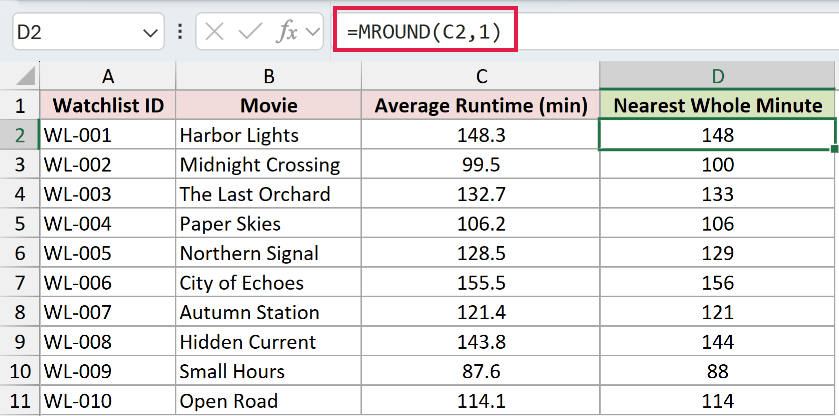Screen dimensions: 839x416
Task: Select the cell containing 129
Action: pyautogui.click(x=717, y=253)
